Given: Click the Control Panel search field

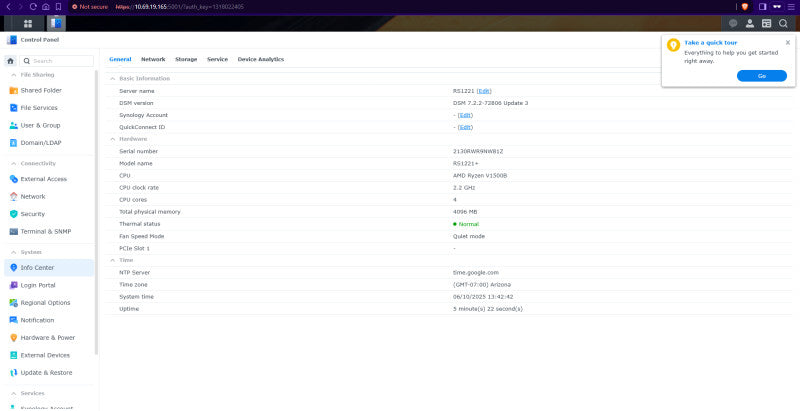Looking at the screenshot, I should (x=57, y=61).
